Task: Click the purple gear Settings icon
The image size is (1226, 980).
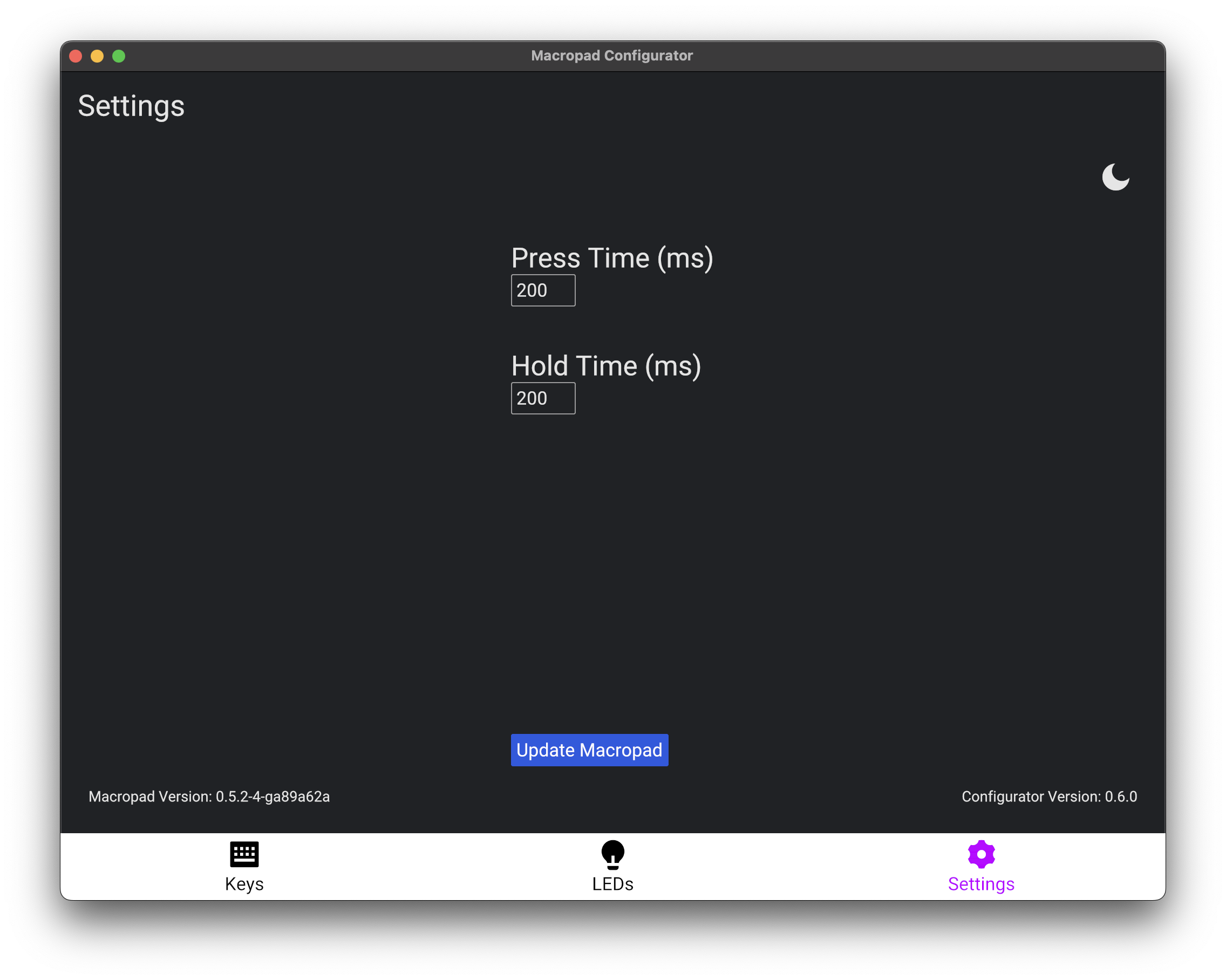Action: (x=981, y=854)
